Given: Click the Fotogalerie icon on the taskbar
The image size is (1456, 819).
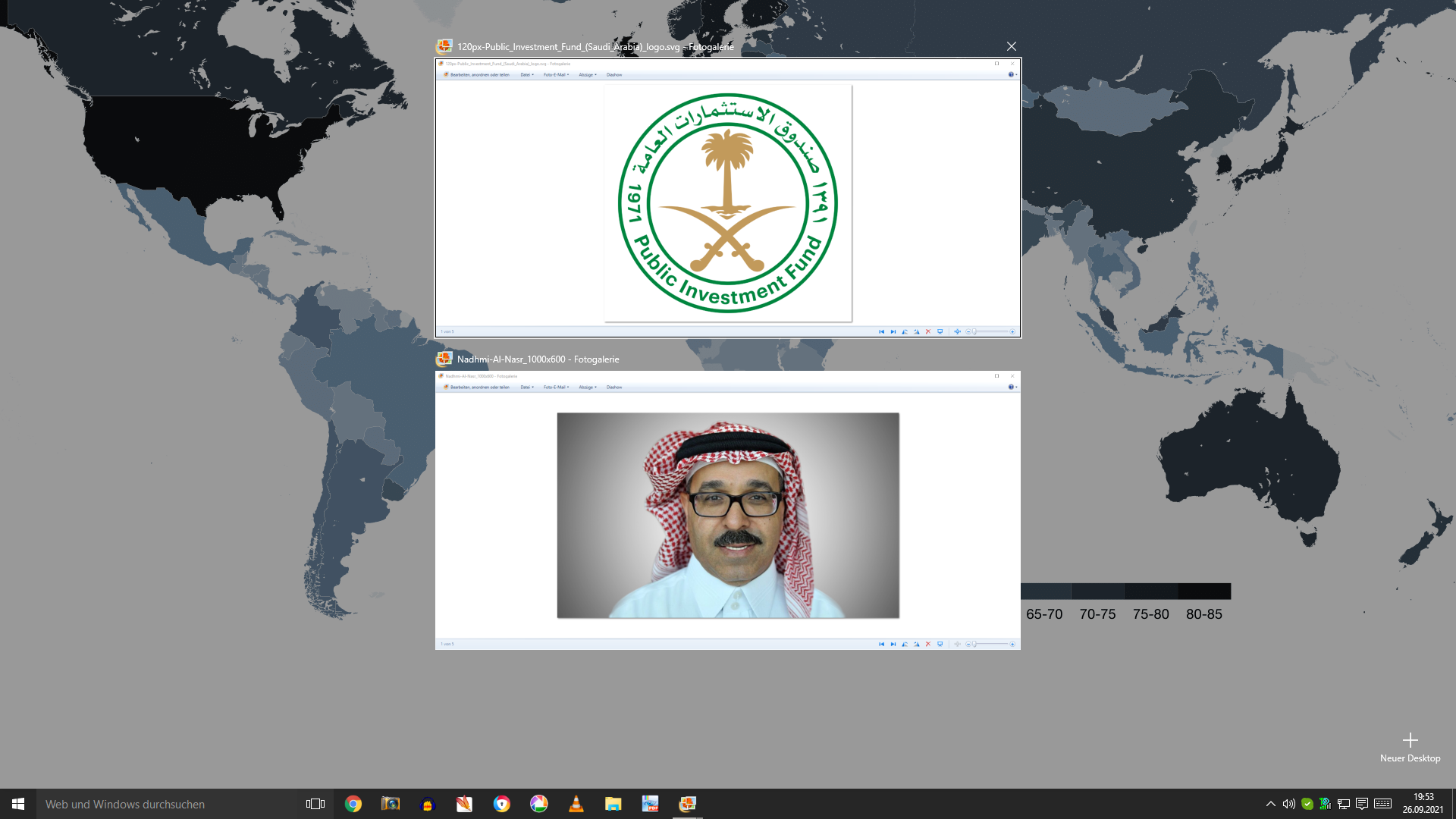Looking at the screenshot, I should tap(688, 804).
